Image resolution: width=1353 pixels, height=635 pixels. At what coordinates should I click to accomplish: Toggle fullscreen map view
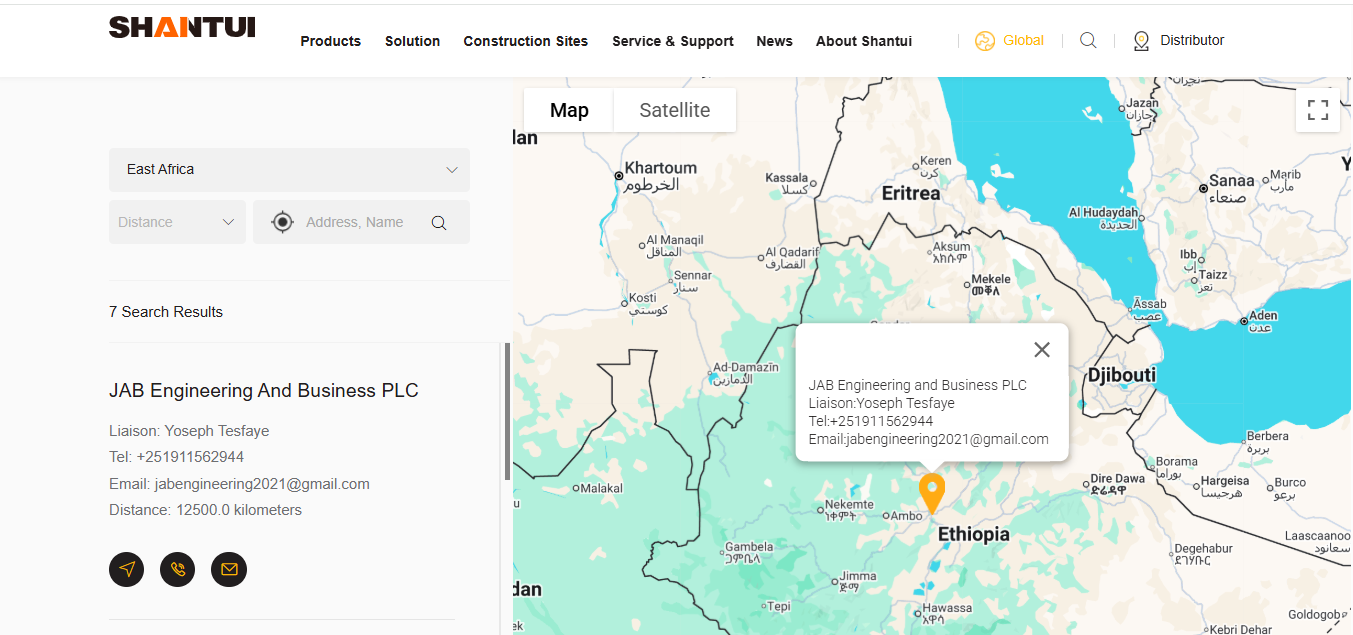(1317, 110)
